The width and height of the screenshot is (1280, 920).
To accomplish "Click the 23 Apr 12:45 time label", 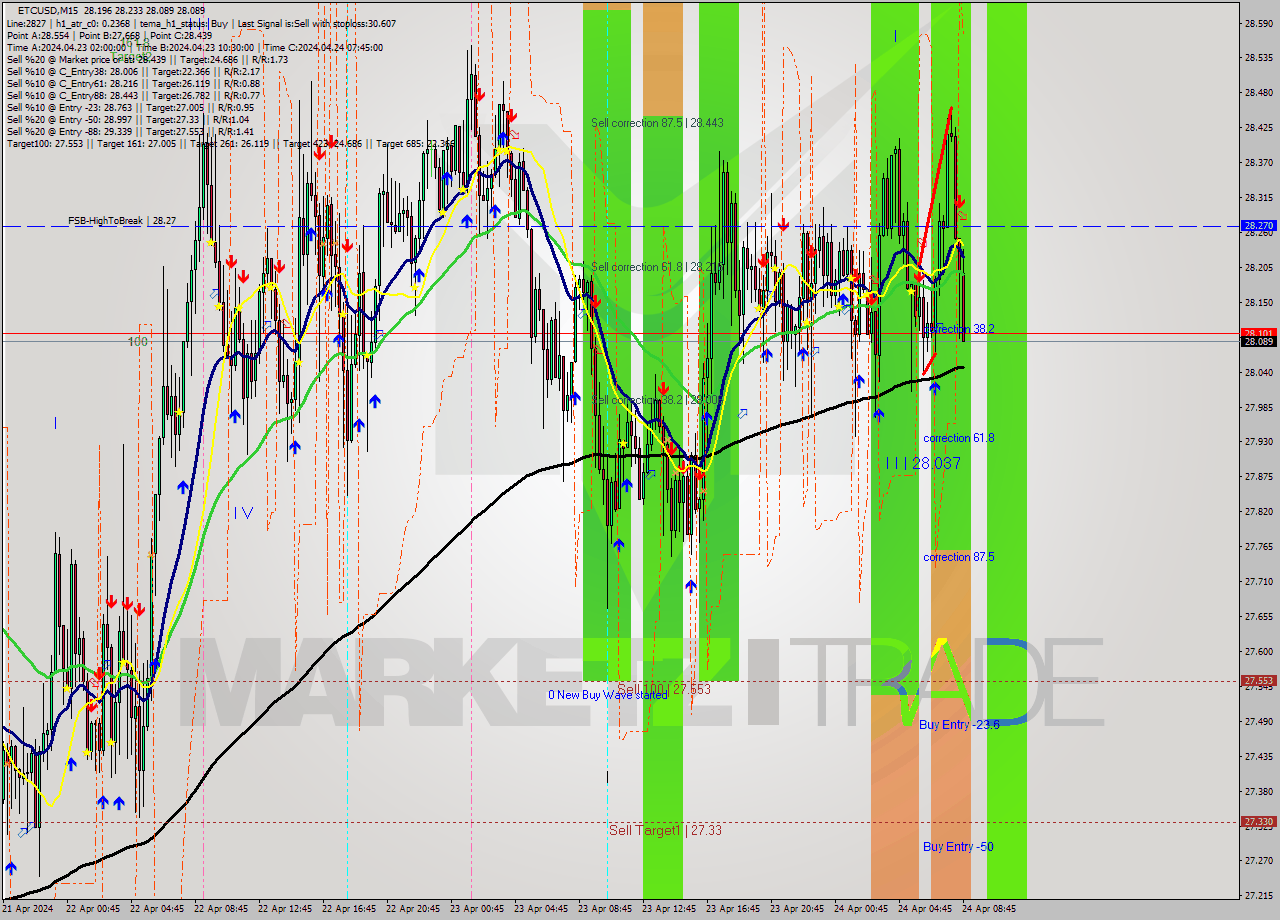I will [x=668, y=909].
